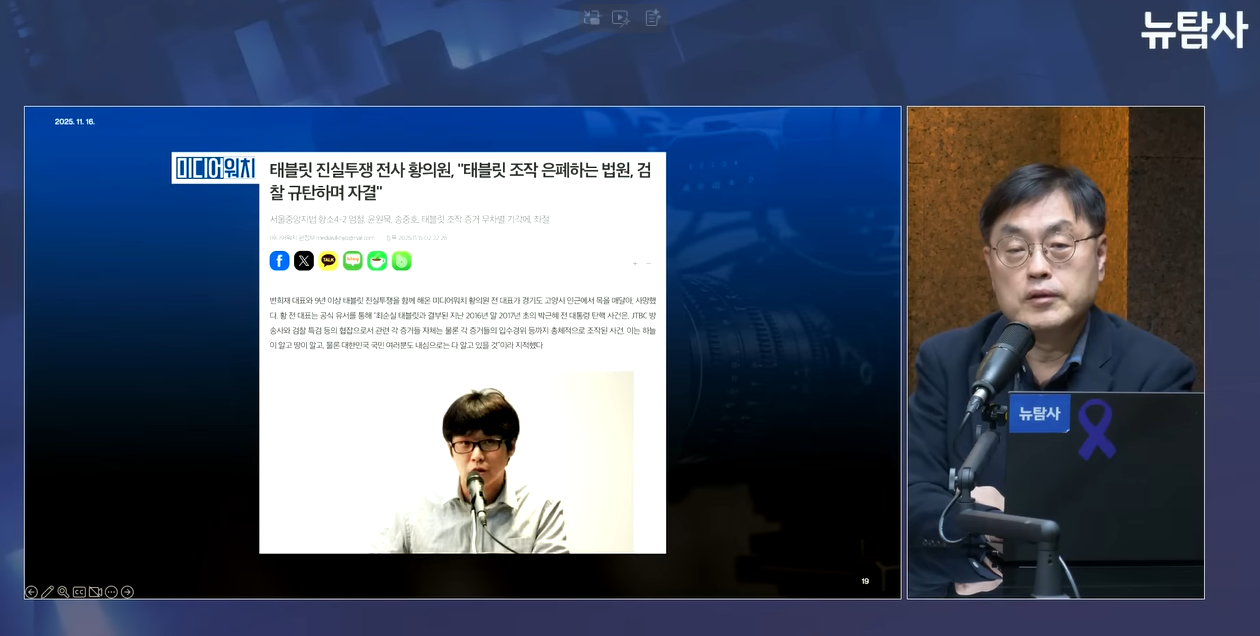Click the purple ribbon sticker
Image resolution: width=1260 pixels, height=636 pixels.
(1095, 428)
